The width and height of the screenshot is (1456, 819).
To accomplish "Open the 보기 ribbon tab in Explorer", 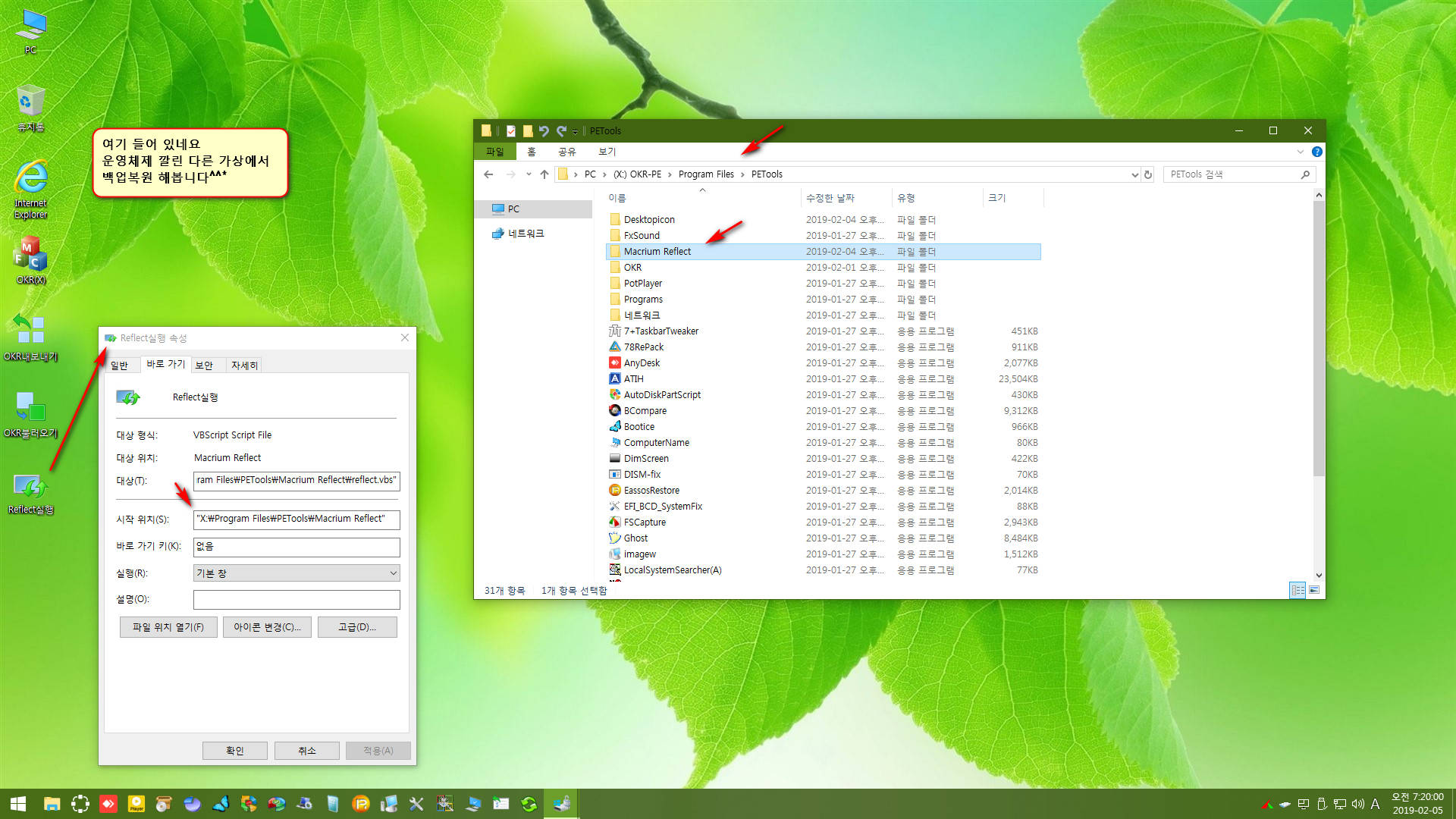I will coord(607,152).
